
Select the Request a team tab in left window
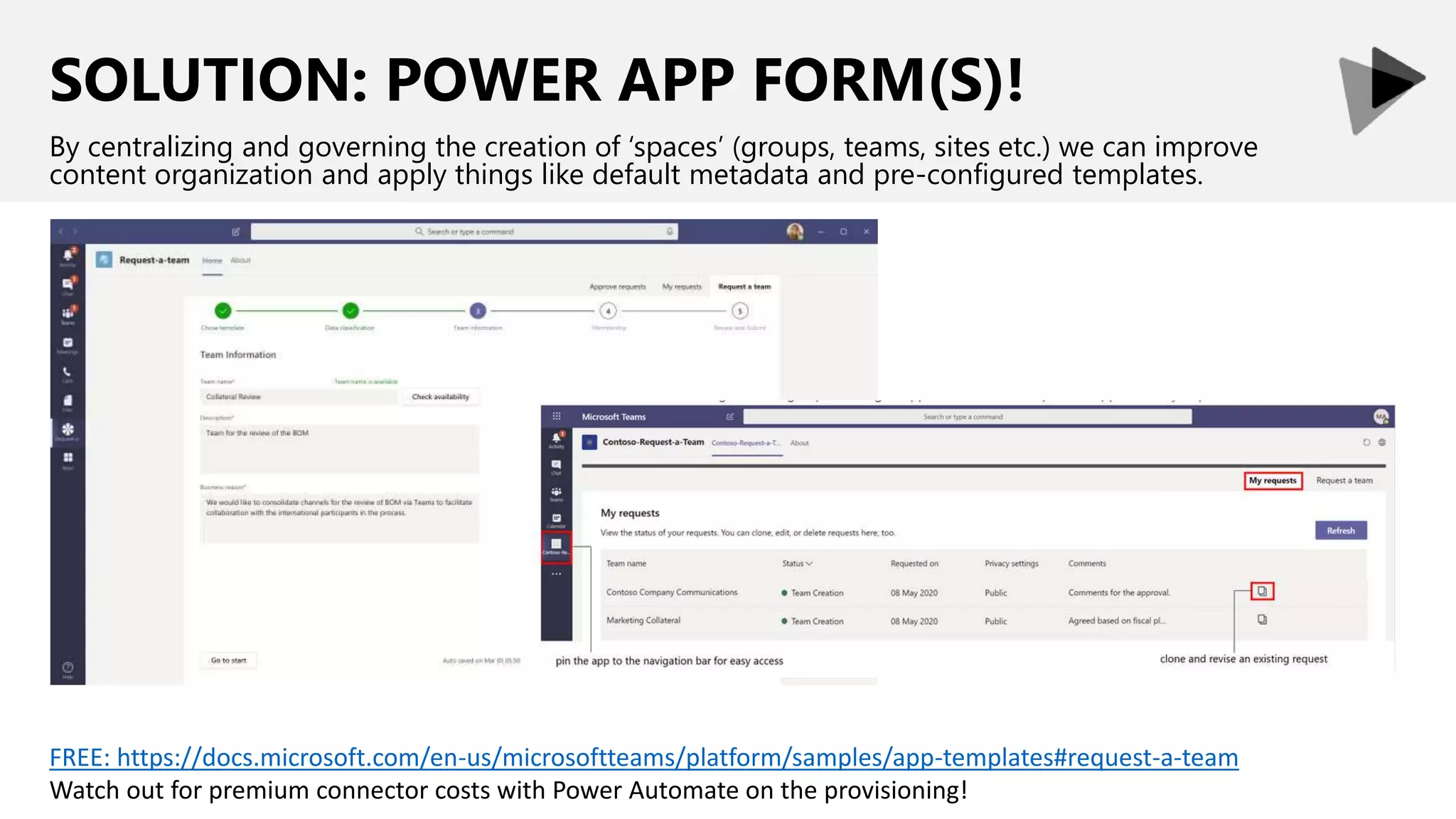pos(744,287)
